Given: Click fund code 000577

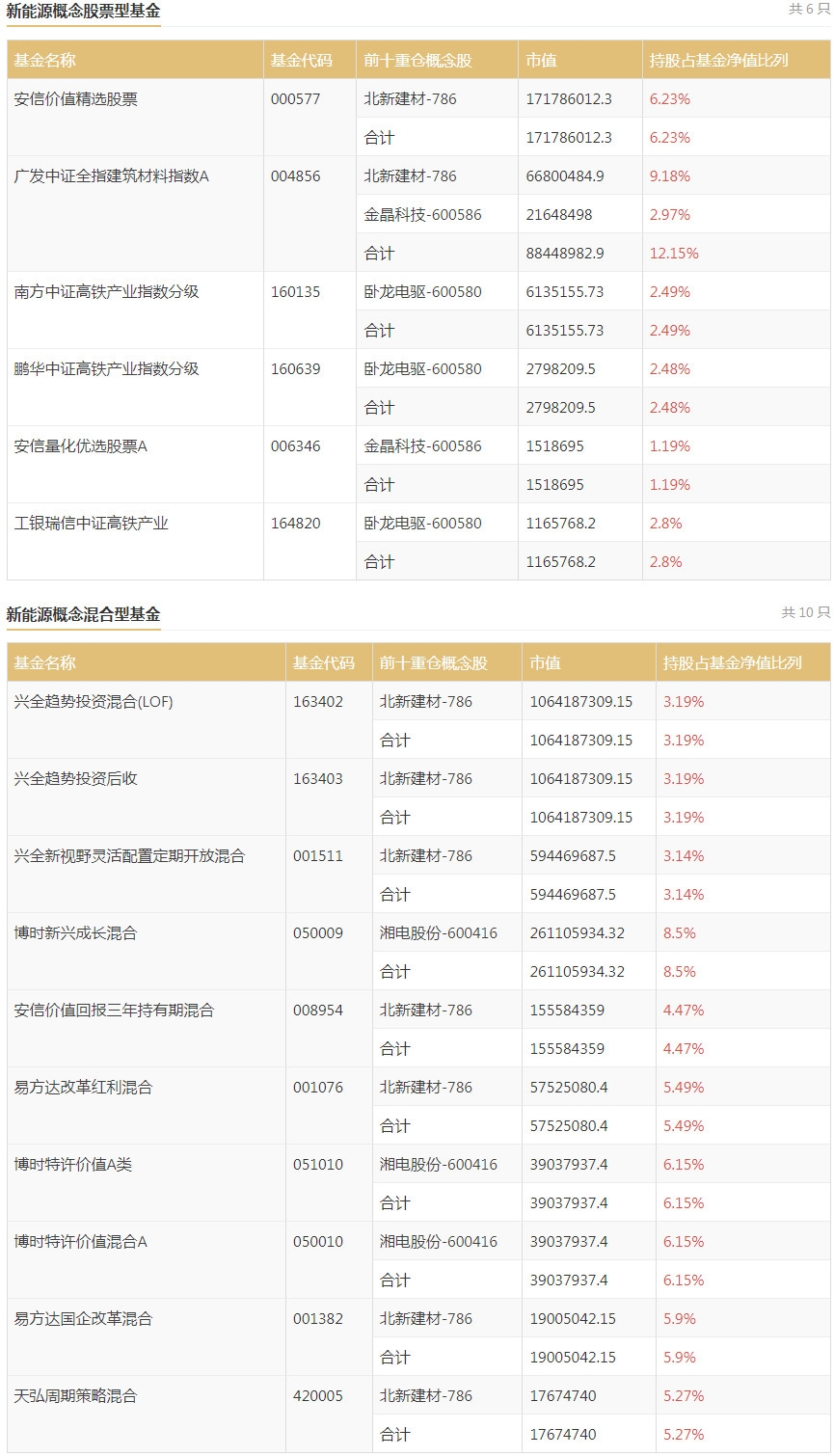Looking at the screenshot, I should click(295, 98).
